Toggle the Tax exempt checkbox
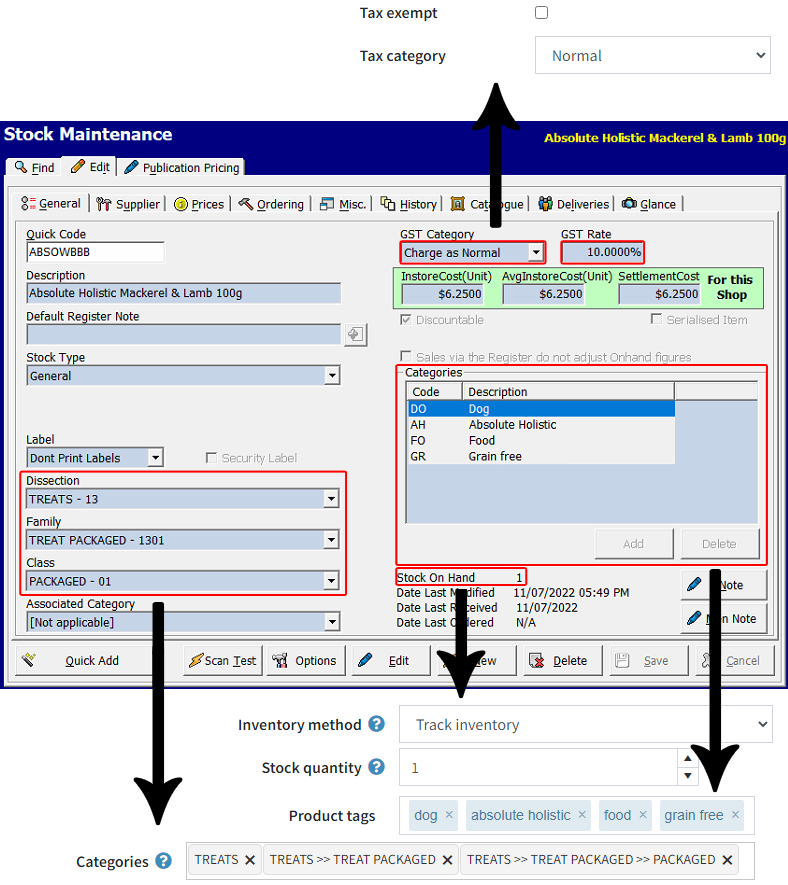The width and height of the screenshot is (788, 885). point(542,13)
